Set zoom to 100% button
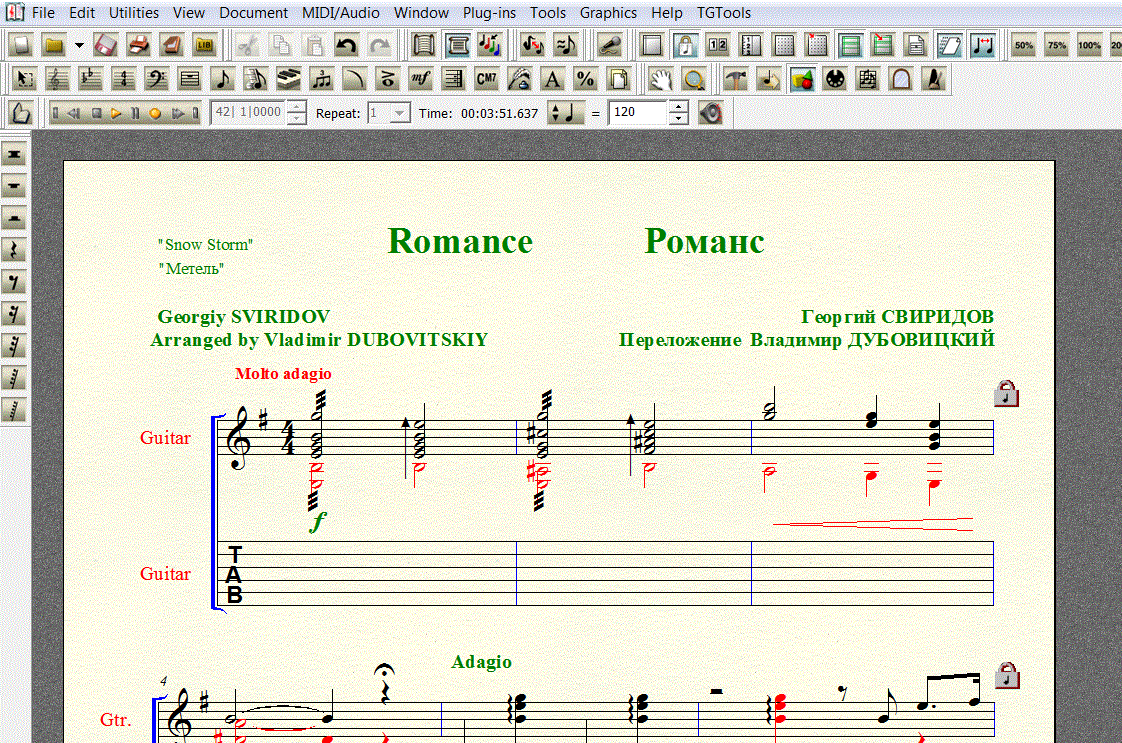The width and height of the screenshot is (1122, 743). (1090, 46)
